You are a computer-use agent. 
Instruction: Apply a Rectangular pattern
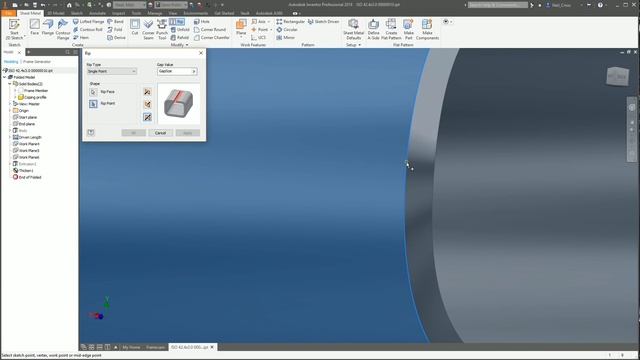coord(291,21)
